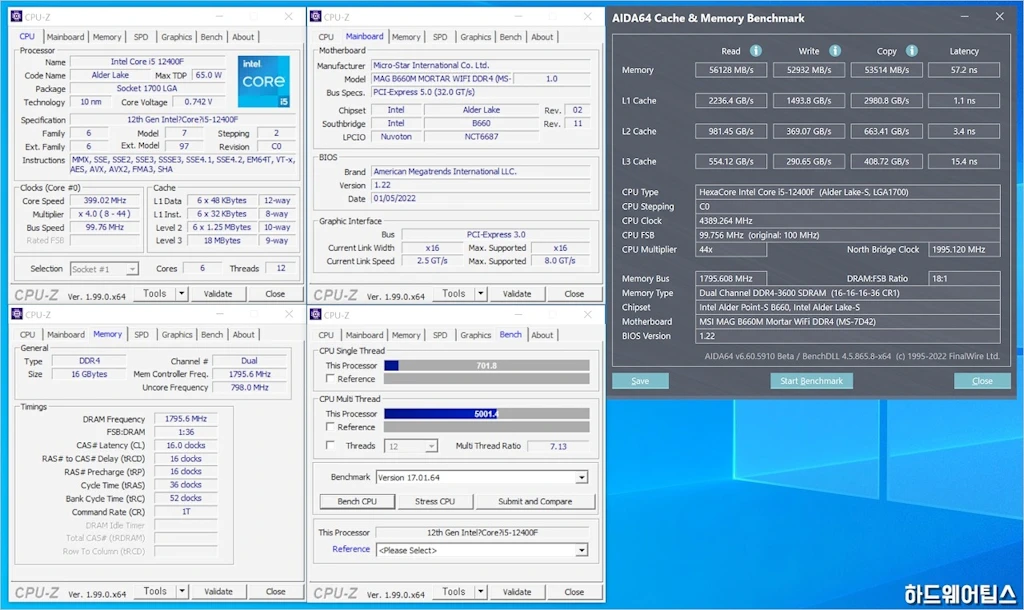
Task: Select Mainboard tab in Memory window
Action: [65, 334]
